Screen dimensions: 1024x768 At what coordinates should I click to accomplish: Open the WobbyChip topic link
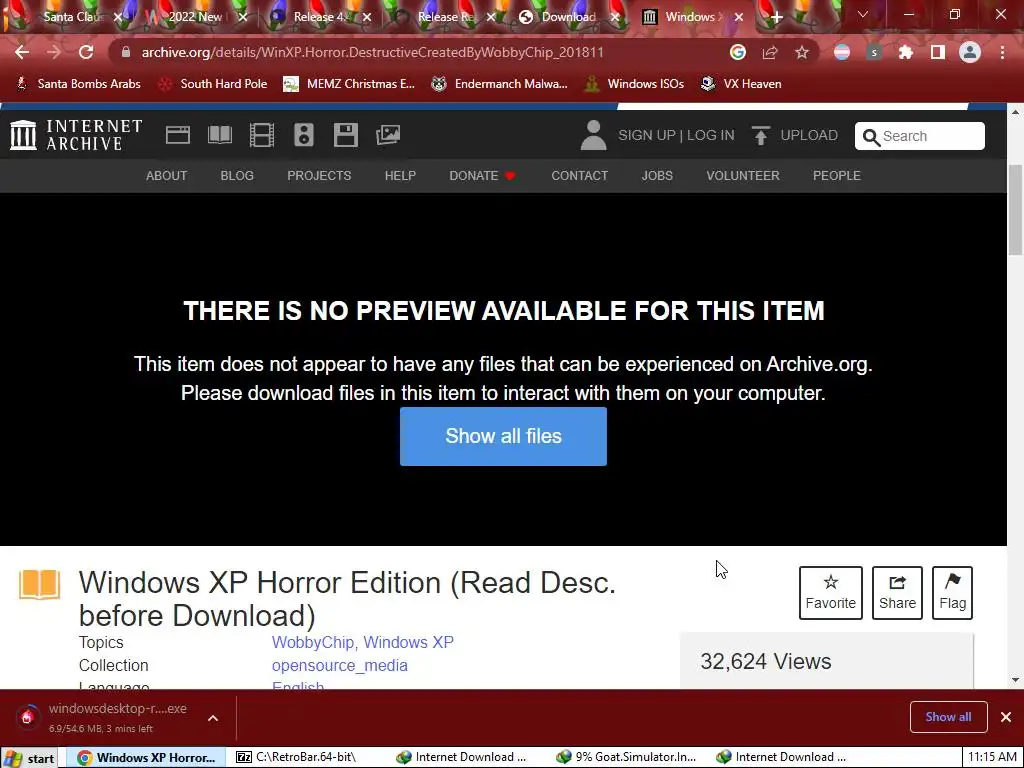(313, 643)
